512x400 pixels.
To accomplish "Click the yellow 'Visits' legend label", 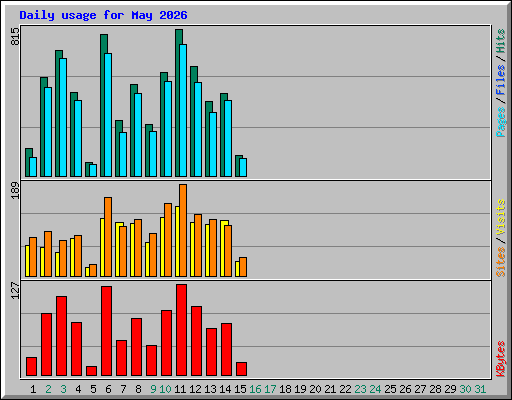I will pyautogui.click(x=500, y=217).
